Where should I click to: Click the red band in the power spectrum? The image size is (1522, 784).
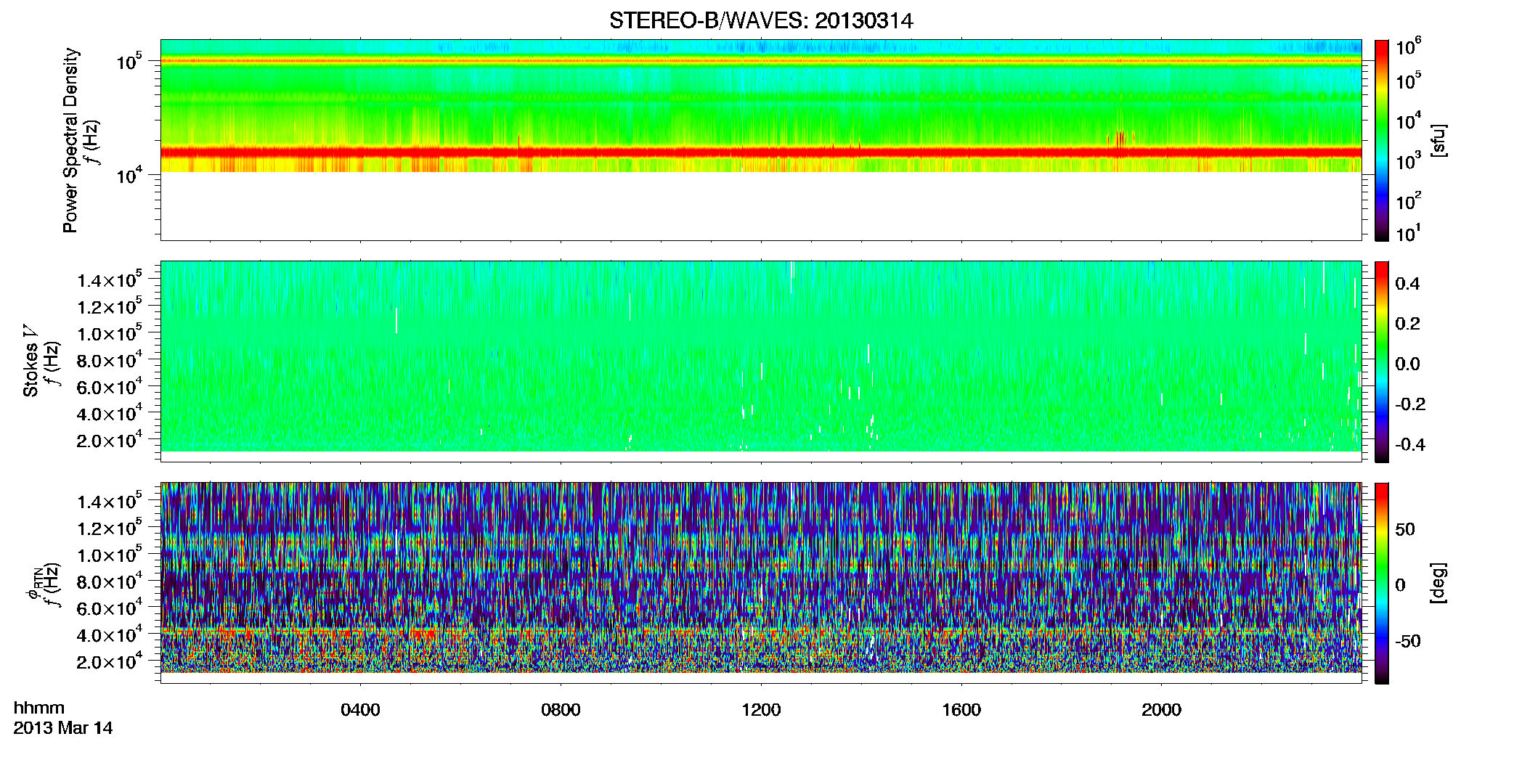(761, 152)
